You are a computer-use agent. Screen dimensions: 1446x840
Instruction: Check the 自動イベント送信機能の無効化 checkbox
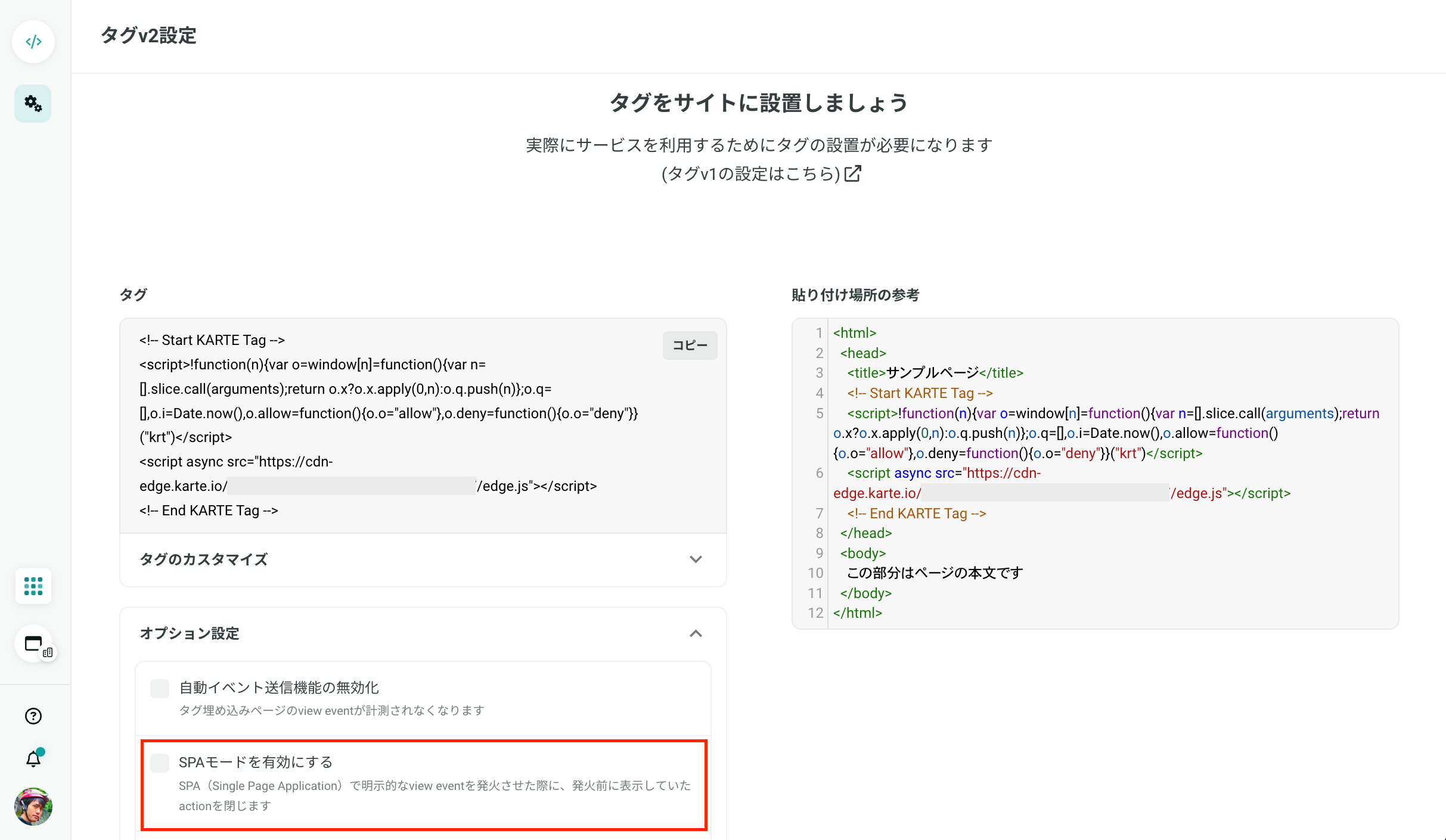pyautogui.click(x=160, y=689)
